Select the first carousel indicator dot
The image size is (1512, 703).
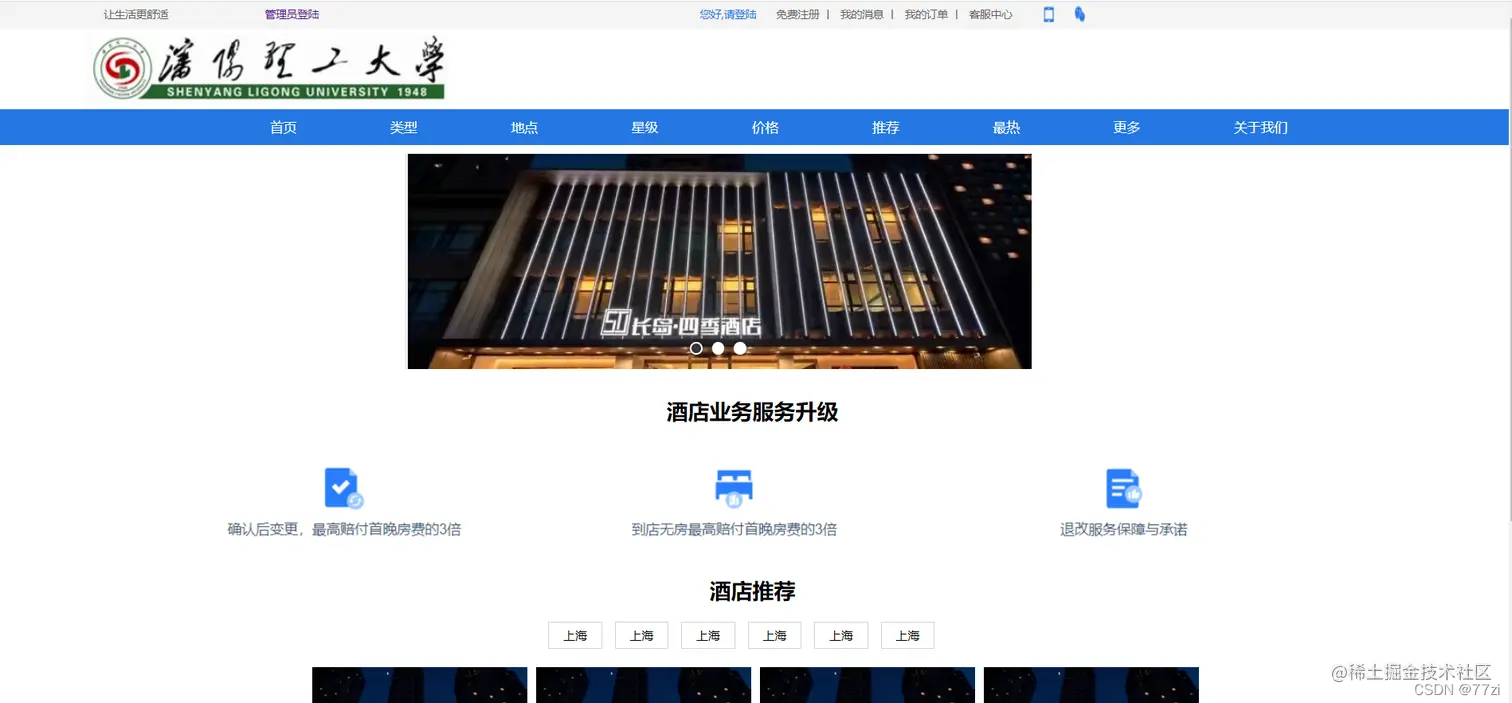click(697, 348)
